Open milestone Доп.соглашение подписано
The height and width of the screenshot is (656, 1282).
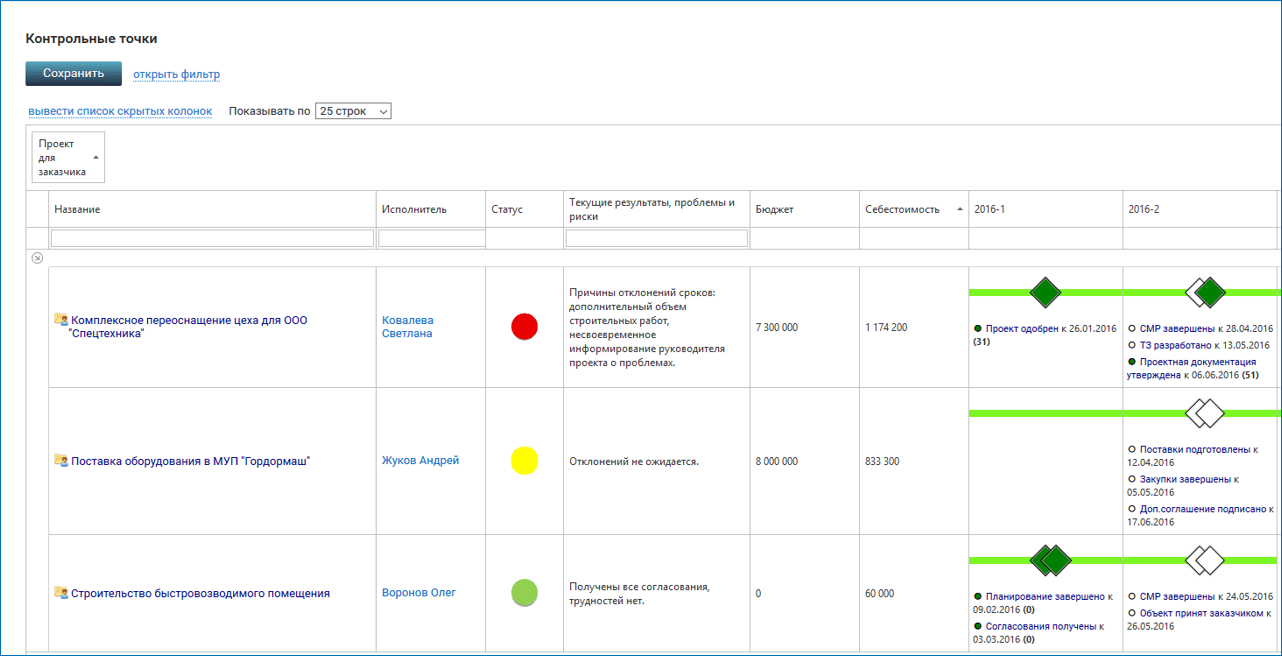point(1203,509)
